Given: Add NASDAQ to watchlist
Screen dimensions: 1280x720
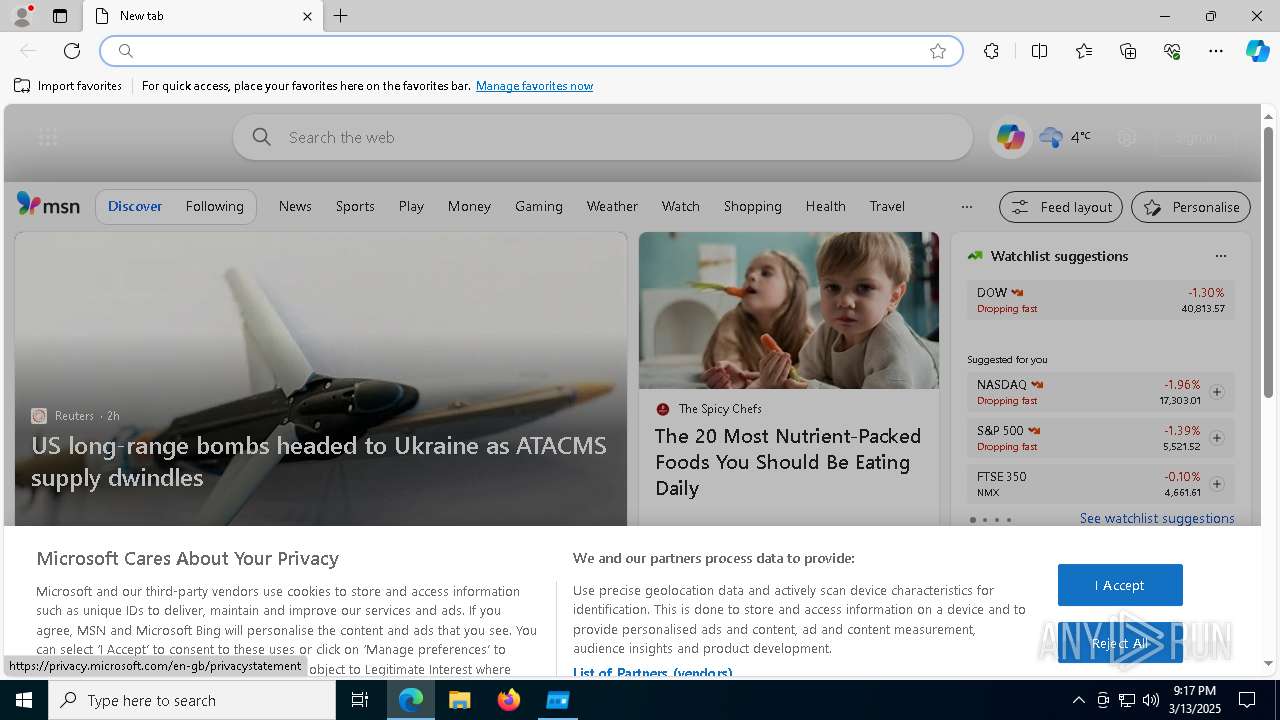Looking at the screenshot, I should point(1217,392).
